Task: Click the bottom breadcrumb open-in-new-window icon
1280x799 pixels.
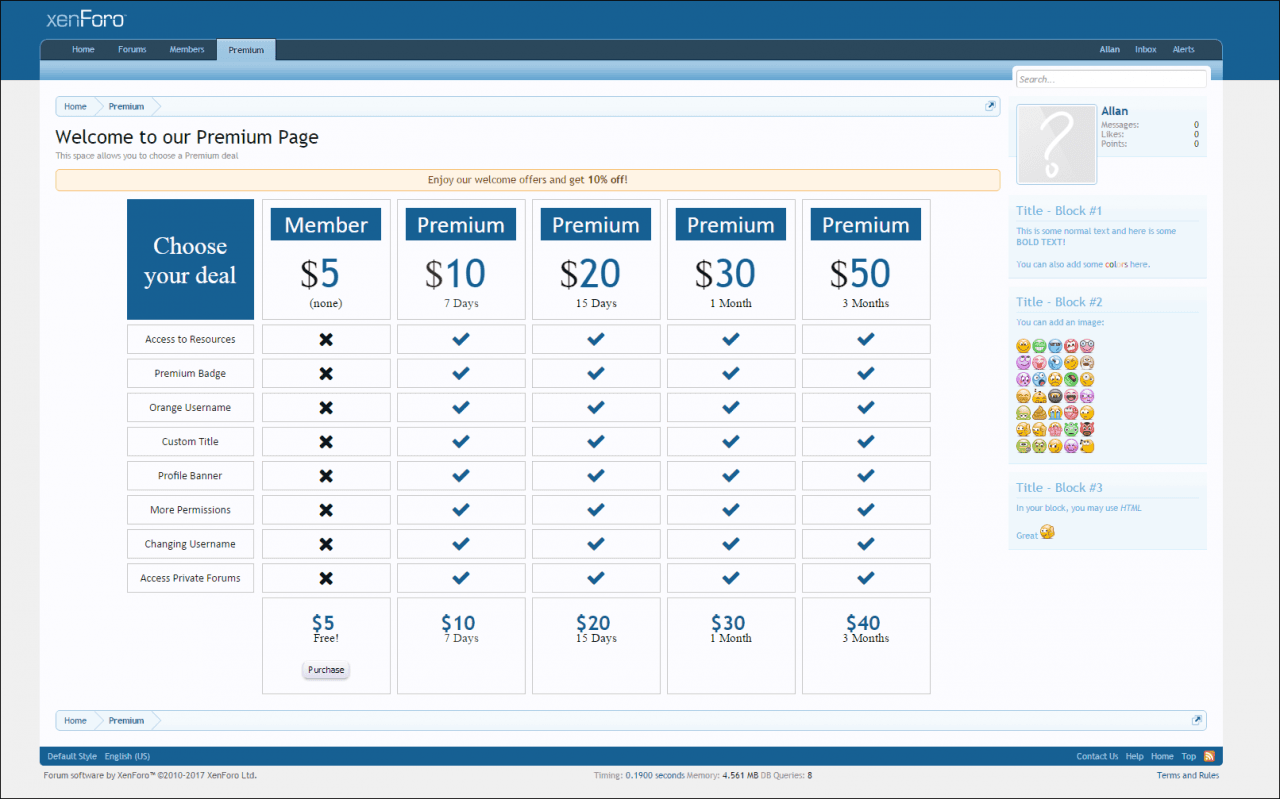Action: click(x=1197, y=720)
